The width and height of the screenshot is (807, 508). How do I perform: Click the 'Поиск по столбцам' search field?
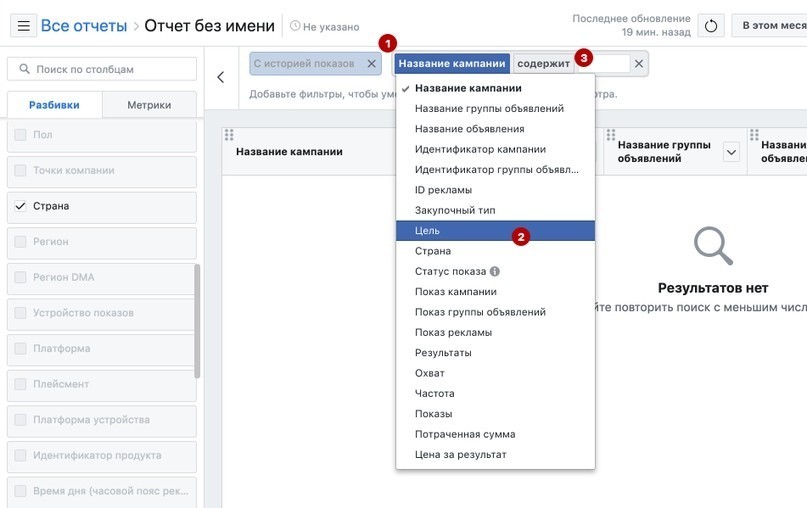pyautogui.click(x=102, y=69)
